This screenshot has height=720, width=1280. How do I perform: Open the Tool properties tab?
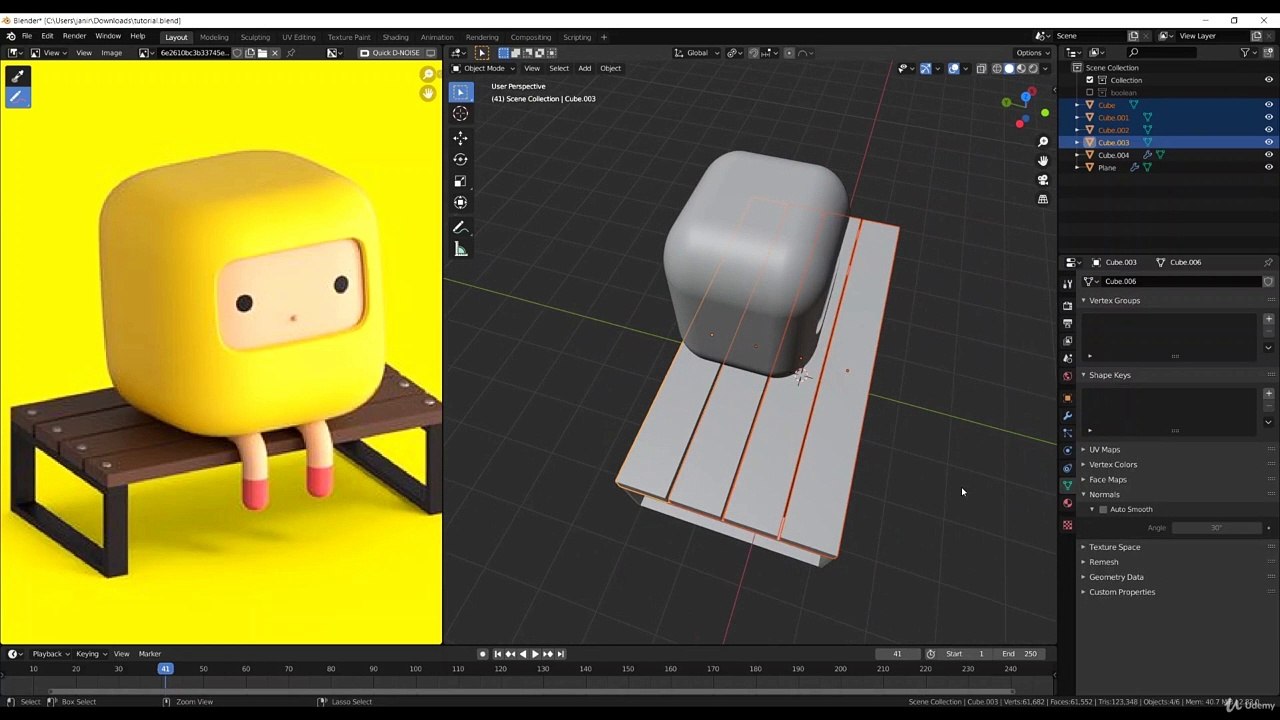click(x=1067, y=284)
